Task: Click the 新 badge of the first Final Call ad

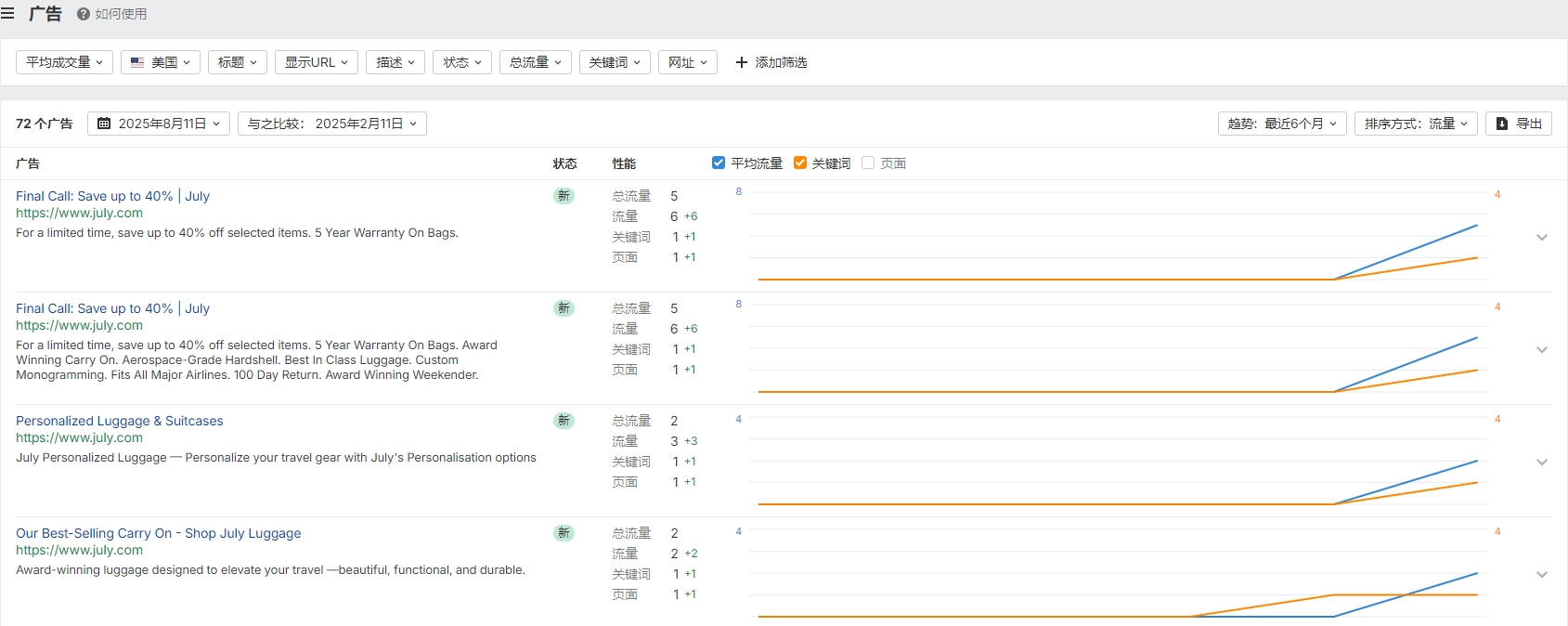Action: 564,196
